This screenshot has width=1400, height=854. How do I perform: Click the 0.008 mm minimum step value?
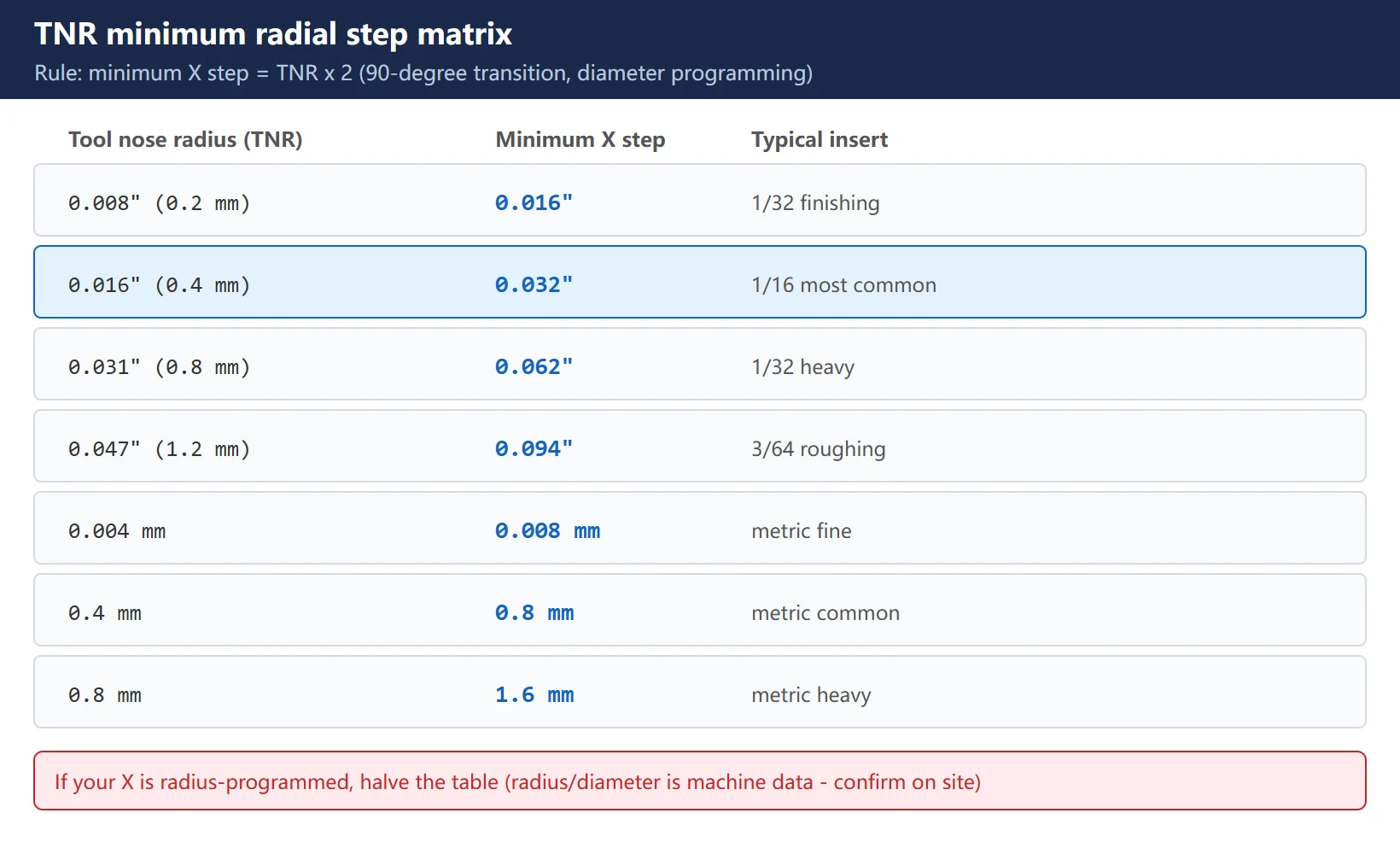click(548, 531)
